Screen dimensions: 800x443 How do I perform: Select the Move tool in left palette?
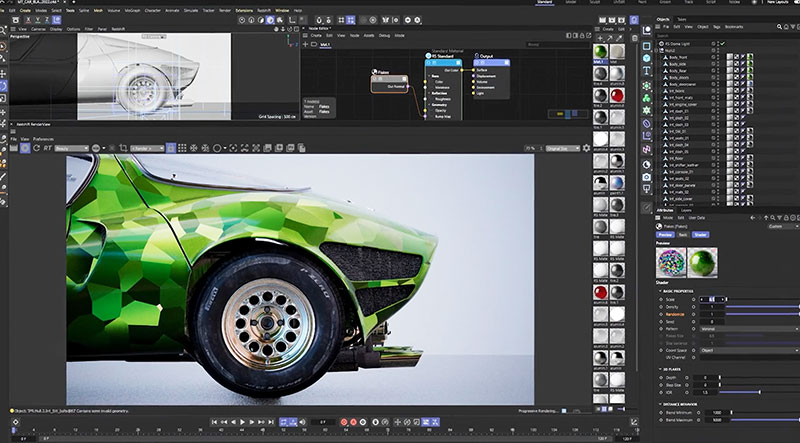[3, 74]
